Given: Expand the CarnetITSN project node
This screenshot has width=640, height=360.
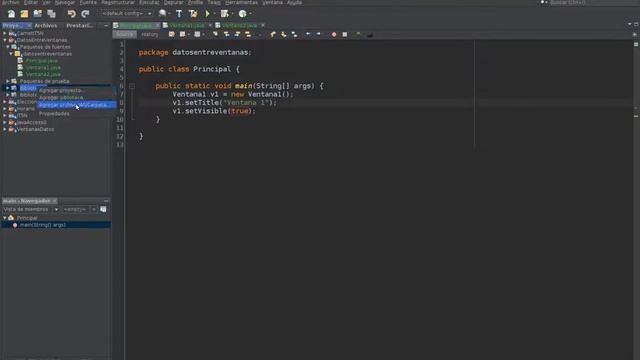Looking at the screenshot, I should 5,33.
